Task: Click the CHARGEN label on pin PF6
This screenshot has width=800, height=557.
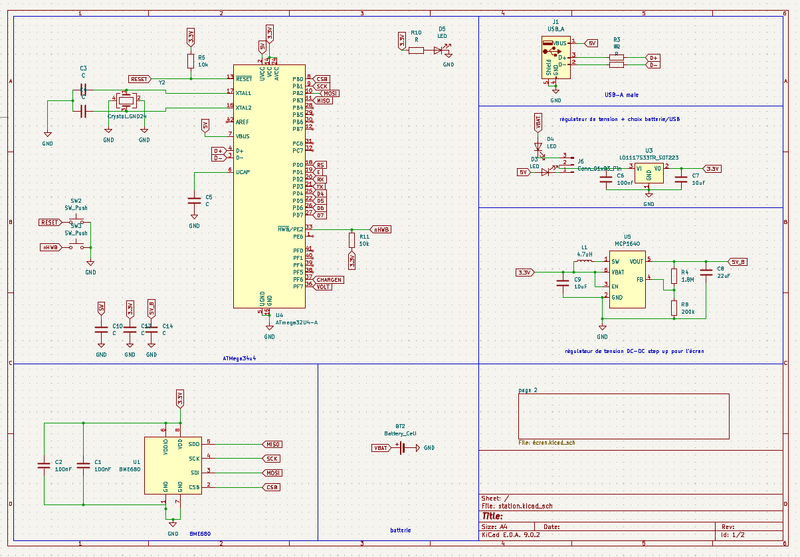Action: coord(328,280)
